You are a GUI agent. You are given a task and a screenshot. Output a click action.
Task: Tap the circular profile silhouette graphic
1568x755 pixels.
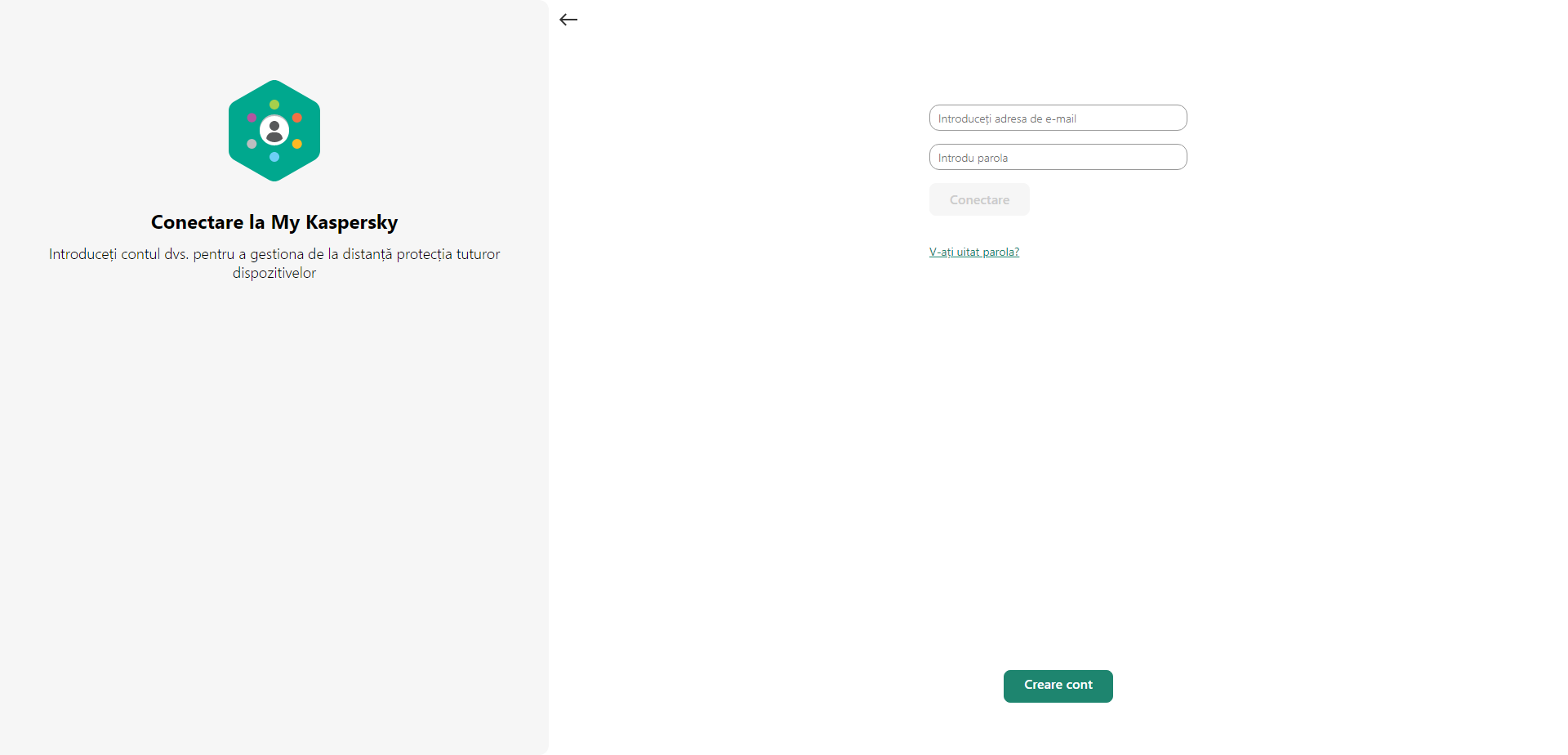click(274, 131)
